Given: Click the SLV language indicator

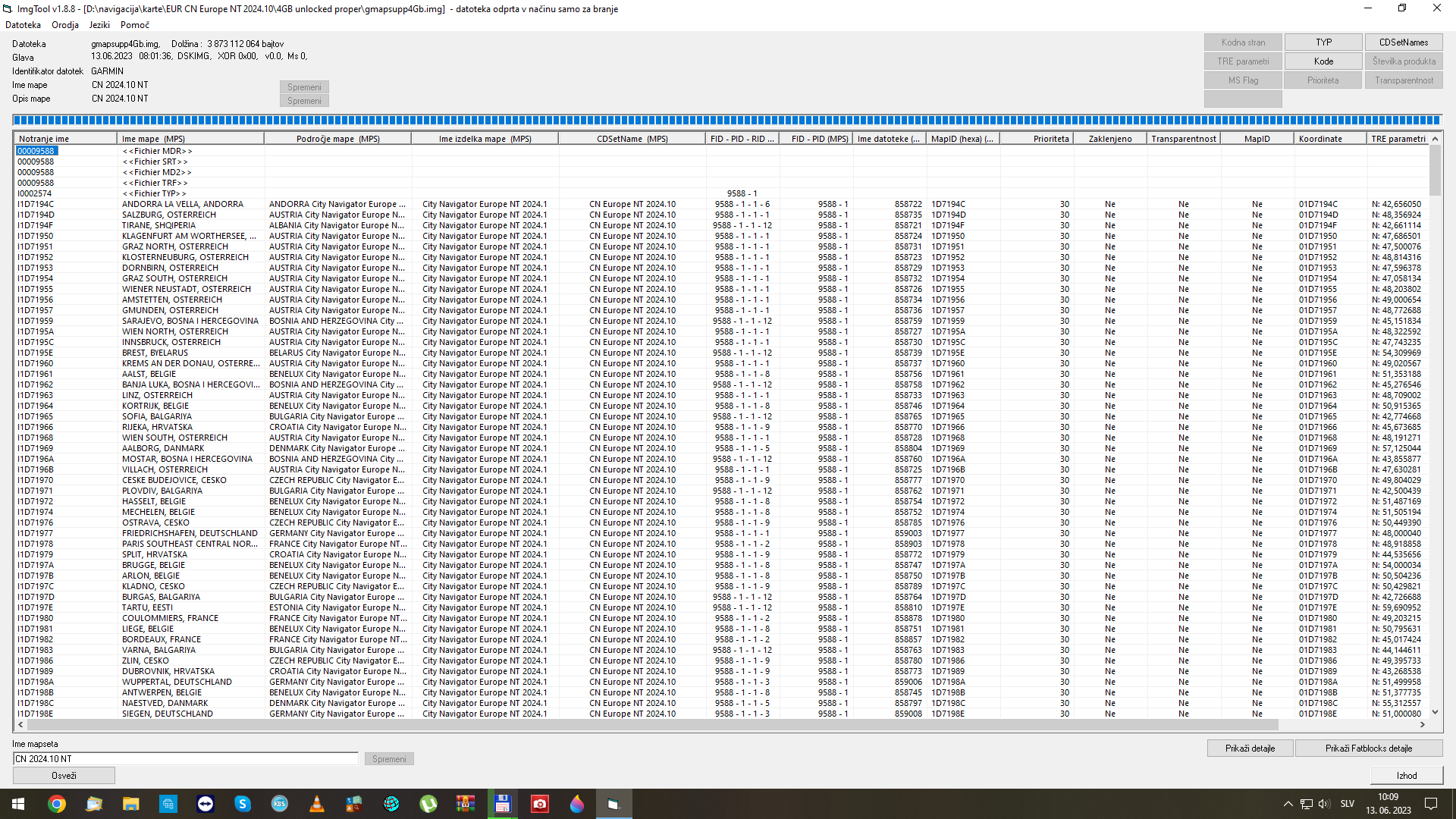Looking at the screenshot, I should click(x=1348, y=804).
